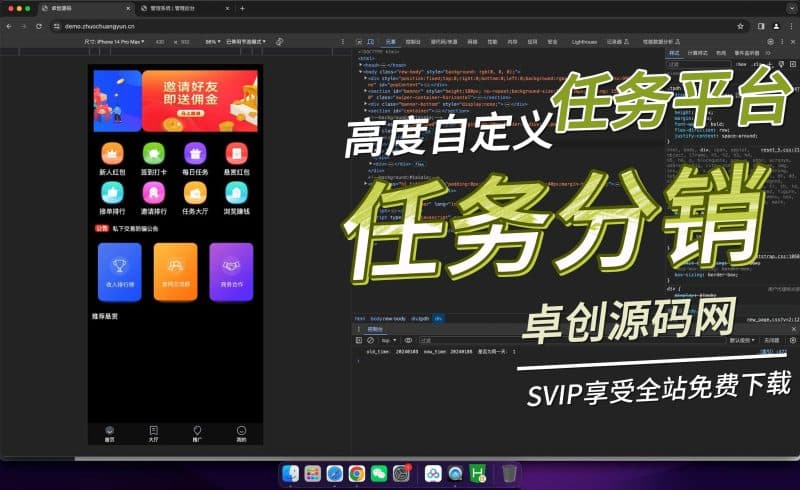Switch to the 管理系统 browser tab

[184, 8]
